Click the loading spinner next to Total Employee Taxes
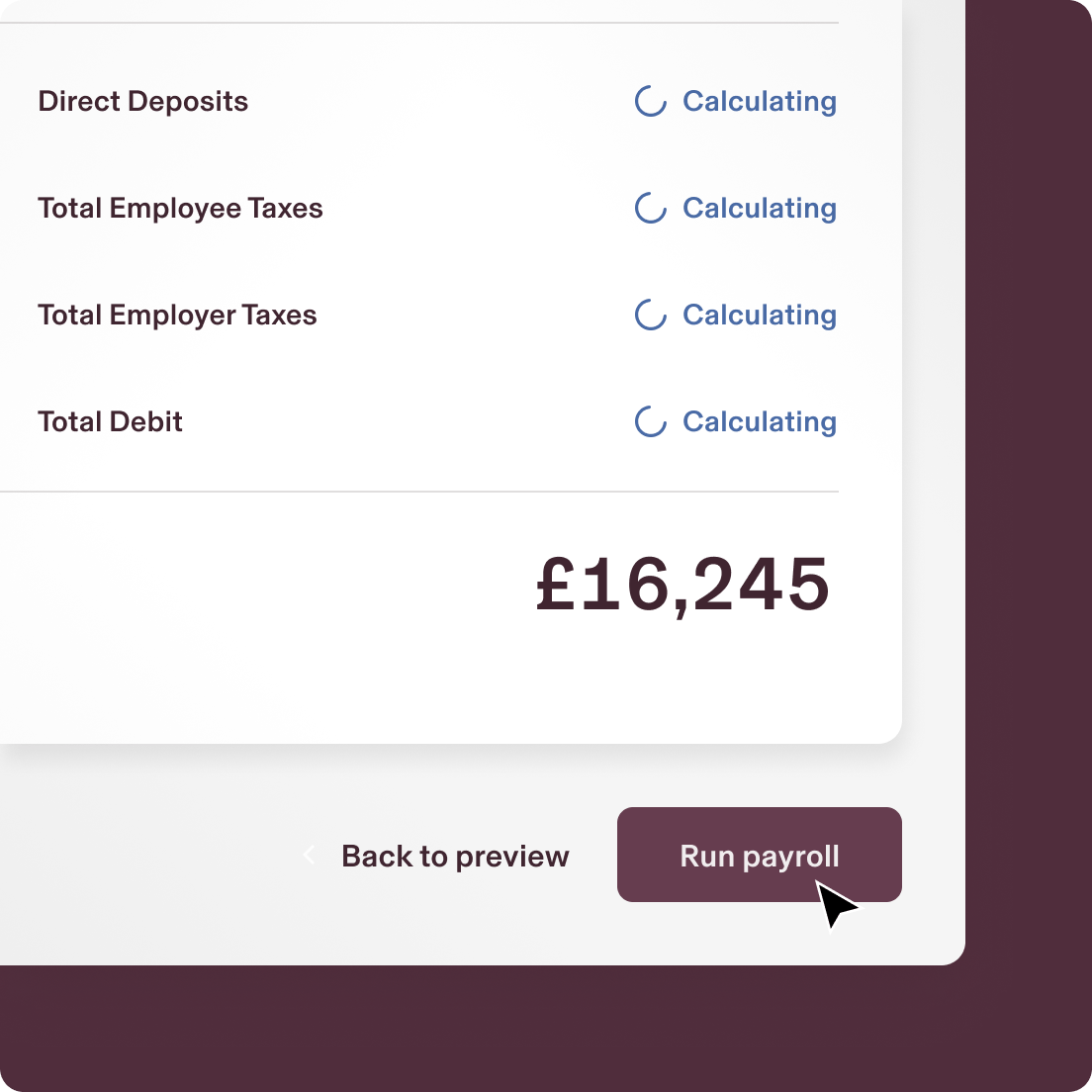 [x=650, y=208]
